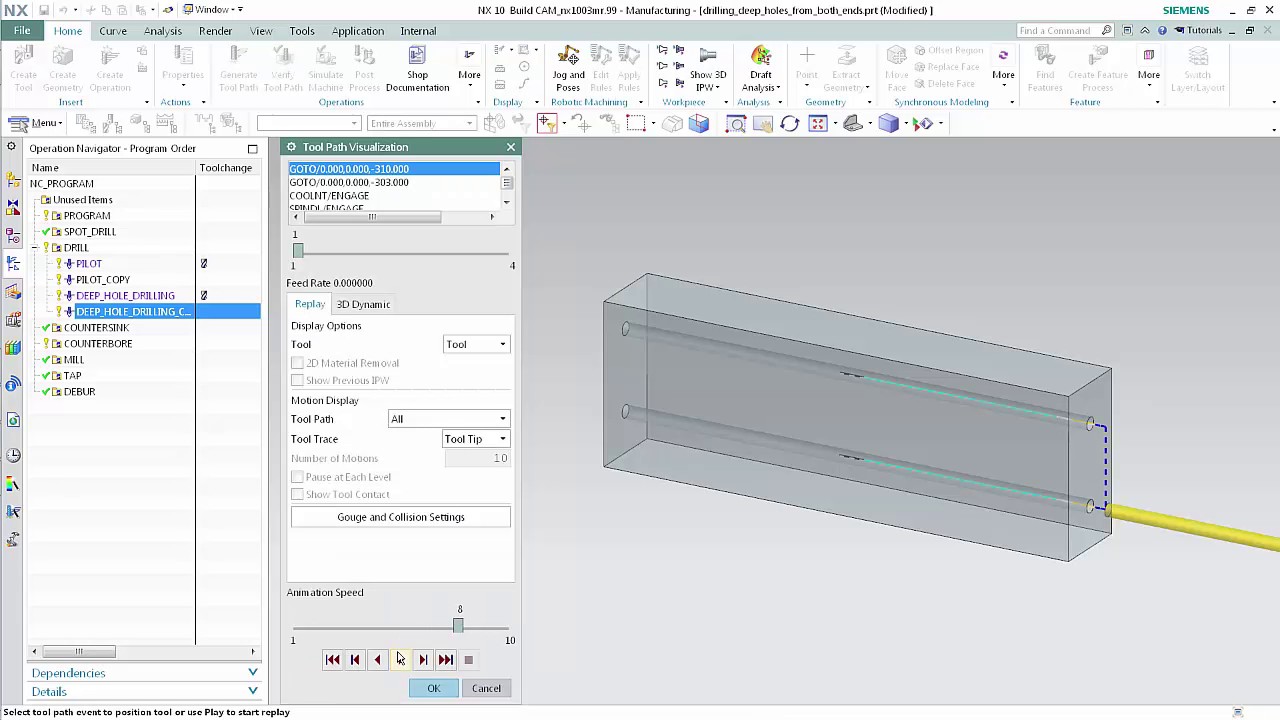Image resolution: width=1280 pixels, height=720 pixels.
Task: Select GOTO/0.000,0.000,-303.000 line
Action: click(349, 182)
